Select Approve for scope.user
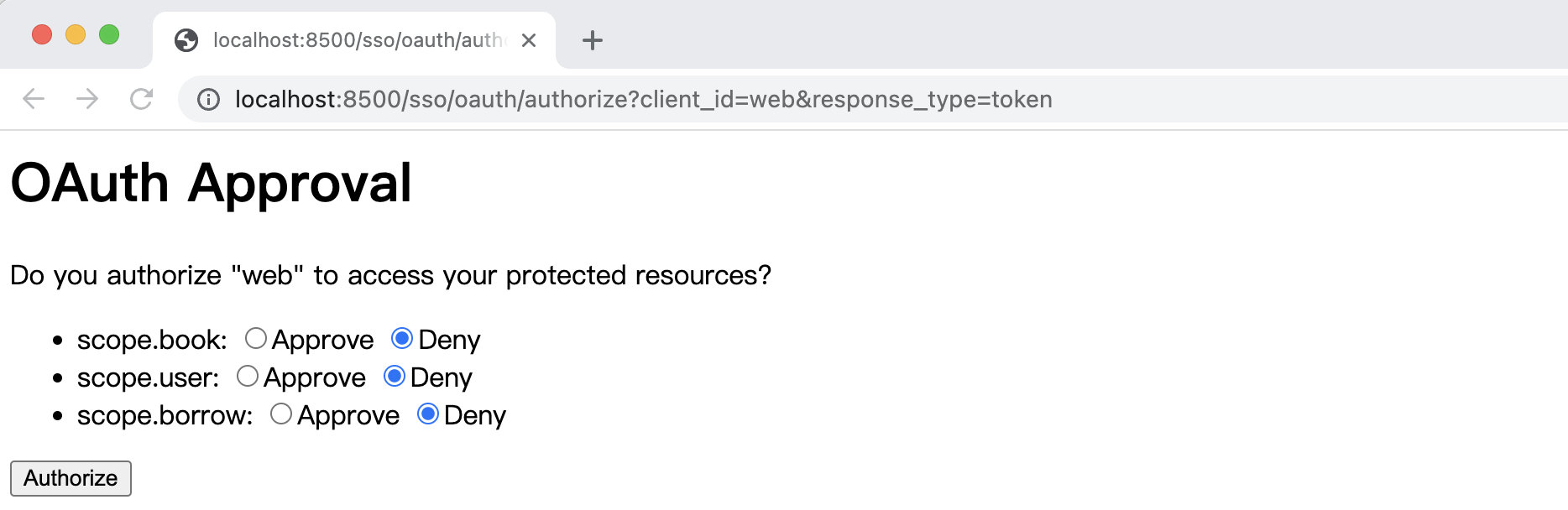 coord(248,377)
